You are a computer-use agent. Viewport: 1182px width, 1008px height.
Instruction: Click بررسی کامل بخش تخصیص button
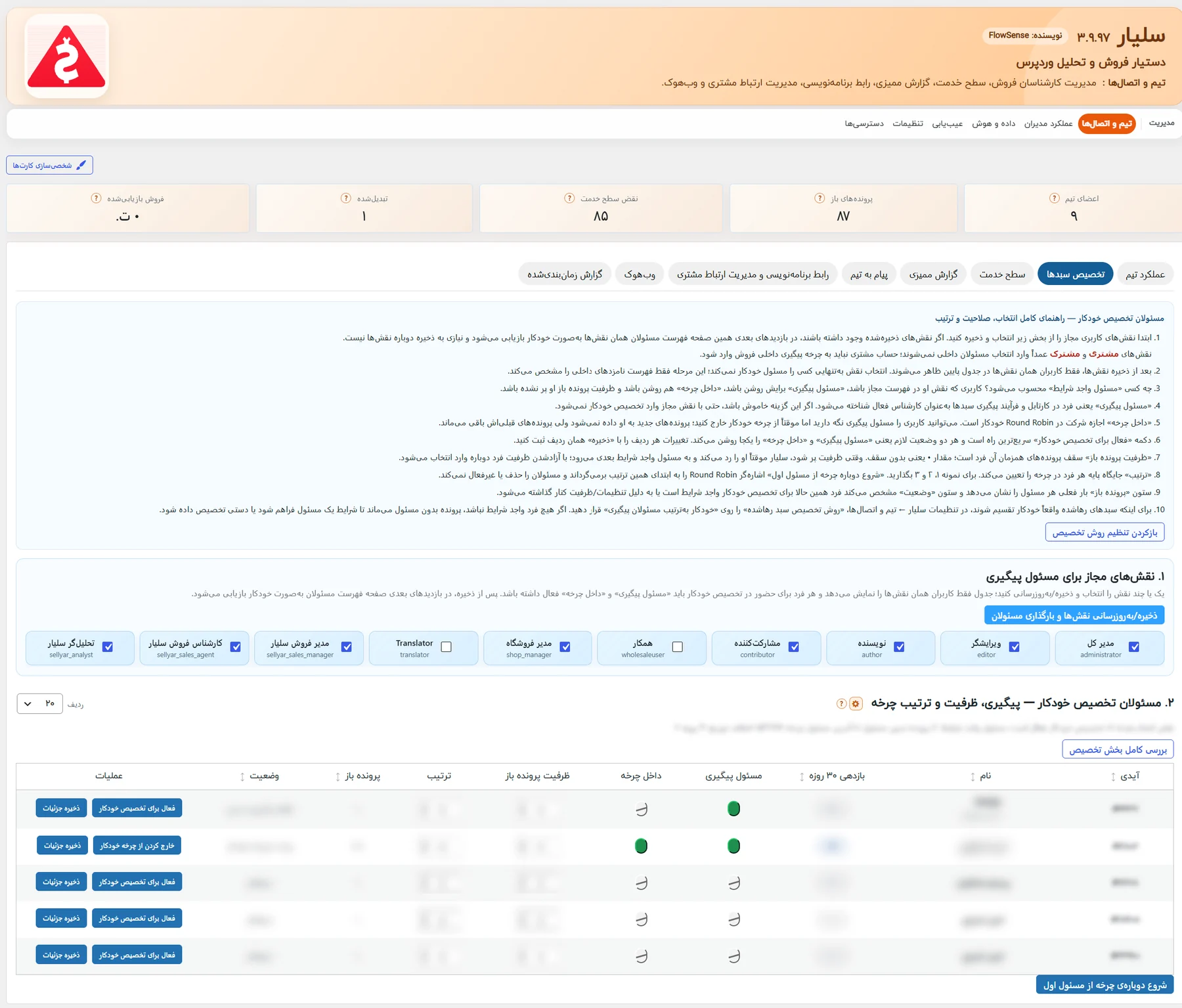pyautogui.click(x=1118, y=749)
